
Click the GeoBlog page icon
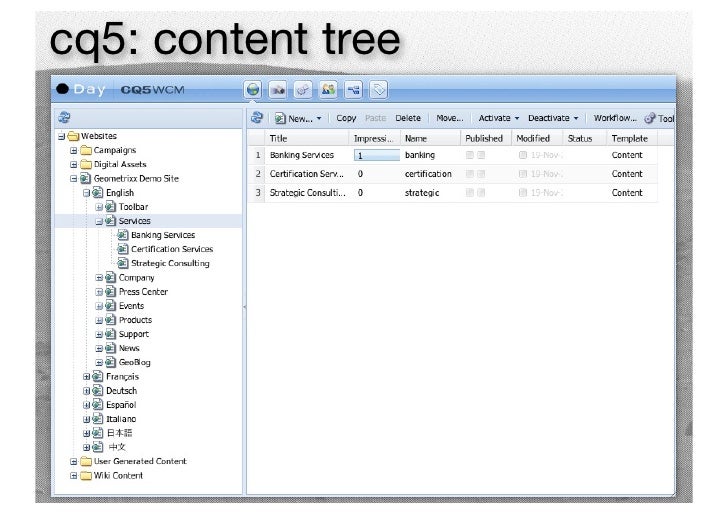pos(110,362)
